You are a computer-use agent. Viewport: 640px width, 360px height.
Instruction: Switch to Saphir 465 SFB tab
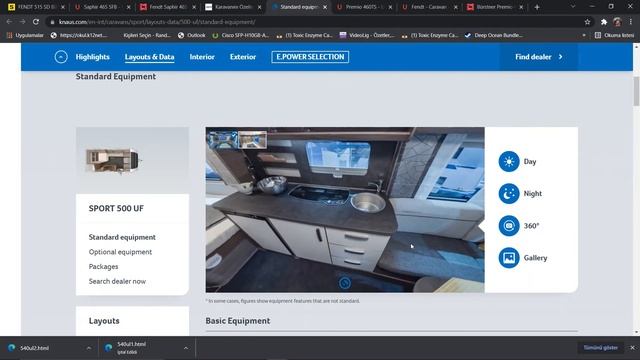[102, 7]
